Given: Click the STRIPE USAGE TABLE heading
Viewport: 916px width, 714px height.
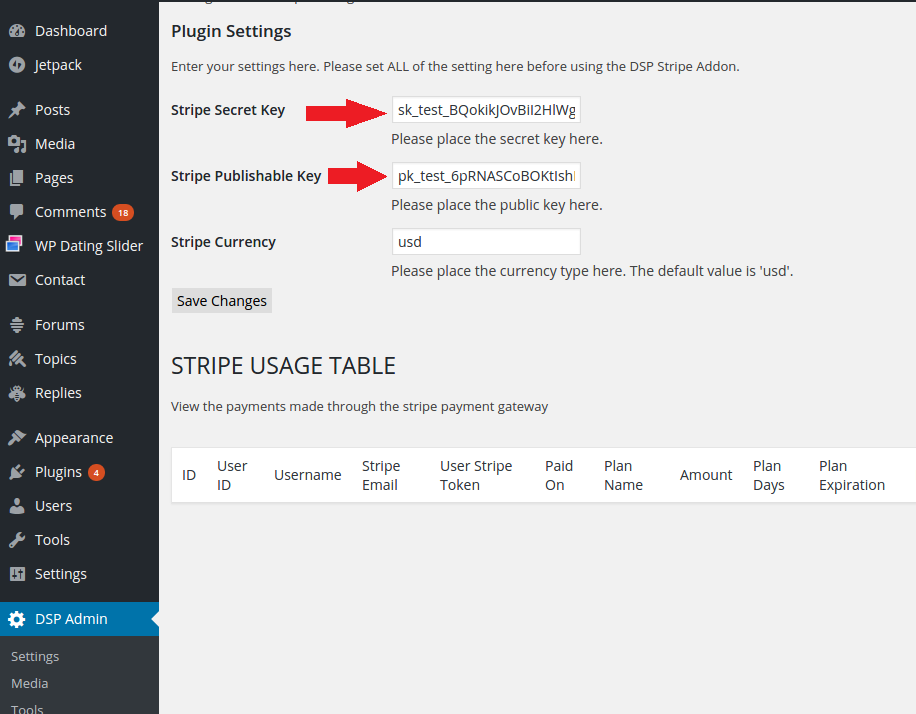Looking at the screenshot, I should point(283,366).
